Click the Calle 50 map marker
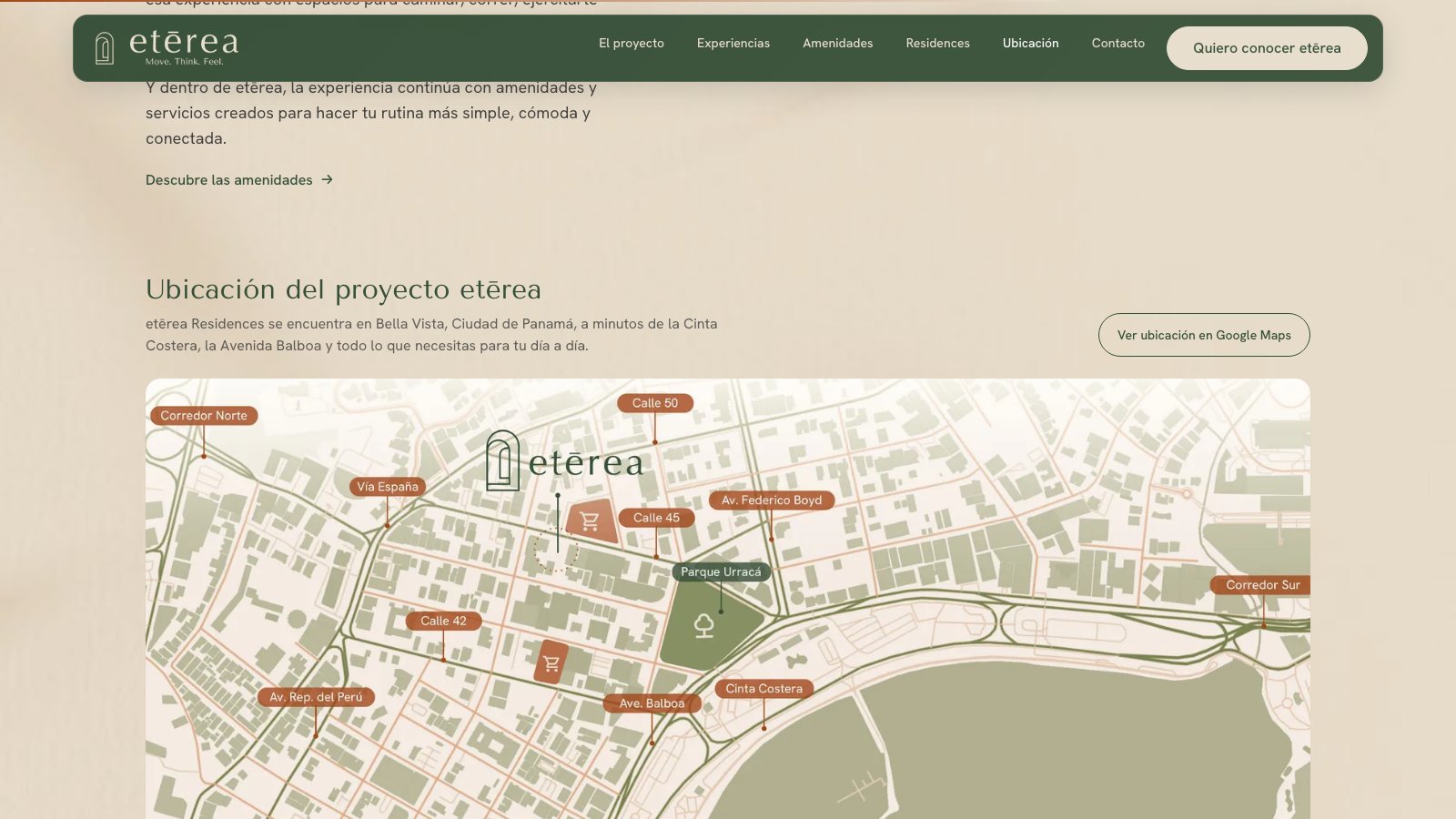The width and height of the screenshot is (1456, 819). click(x=655, y=403)
